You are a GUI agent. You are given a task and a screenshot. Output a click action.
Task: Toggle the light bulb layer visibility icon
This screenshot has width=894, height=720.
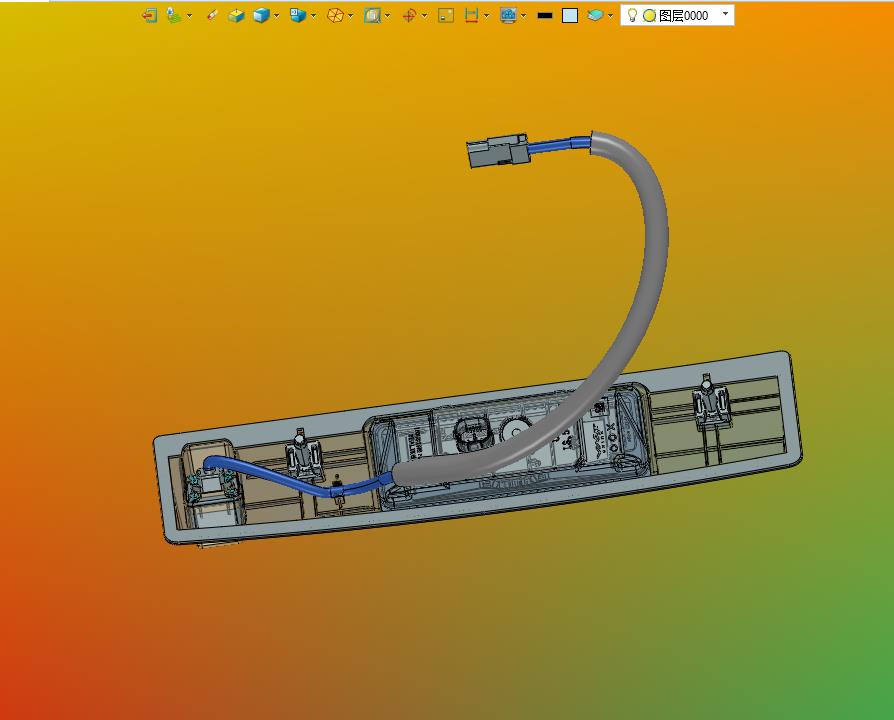point(632,15)
